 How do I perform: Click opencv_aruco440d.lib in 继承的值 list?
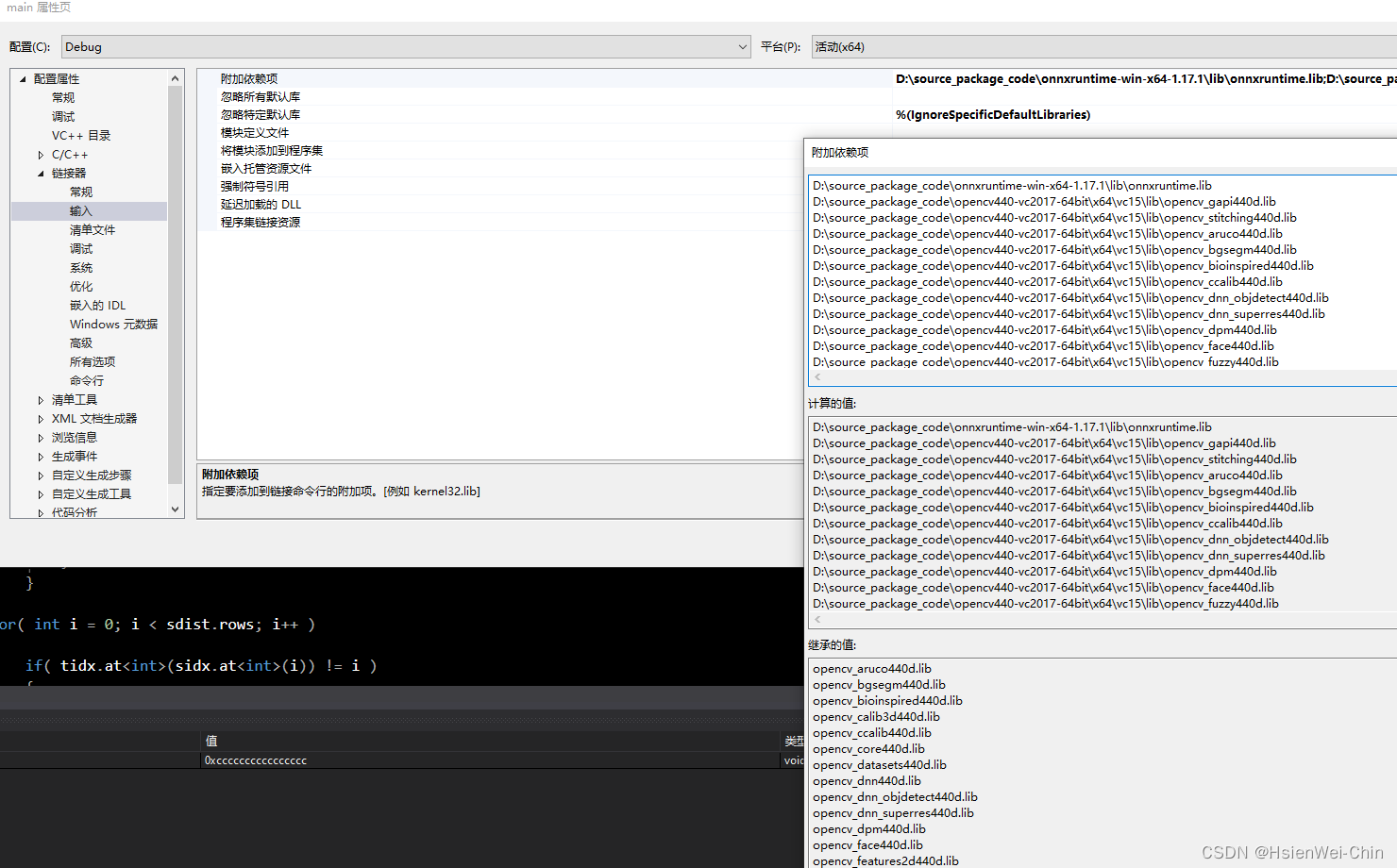click(x=872, y=669)
